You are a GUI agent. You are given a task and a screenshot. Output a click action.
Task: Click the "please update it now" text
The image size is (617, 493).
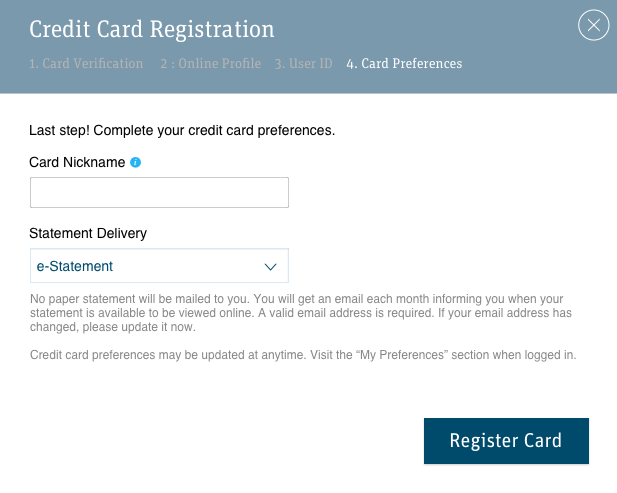tap(140, 327)
